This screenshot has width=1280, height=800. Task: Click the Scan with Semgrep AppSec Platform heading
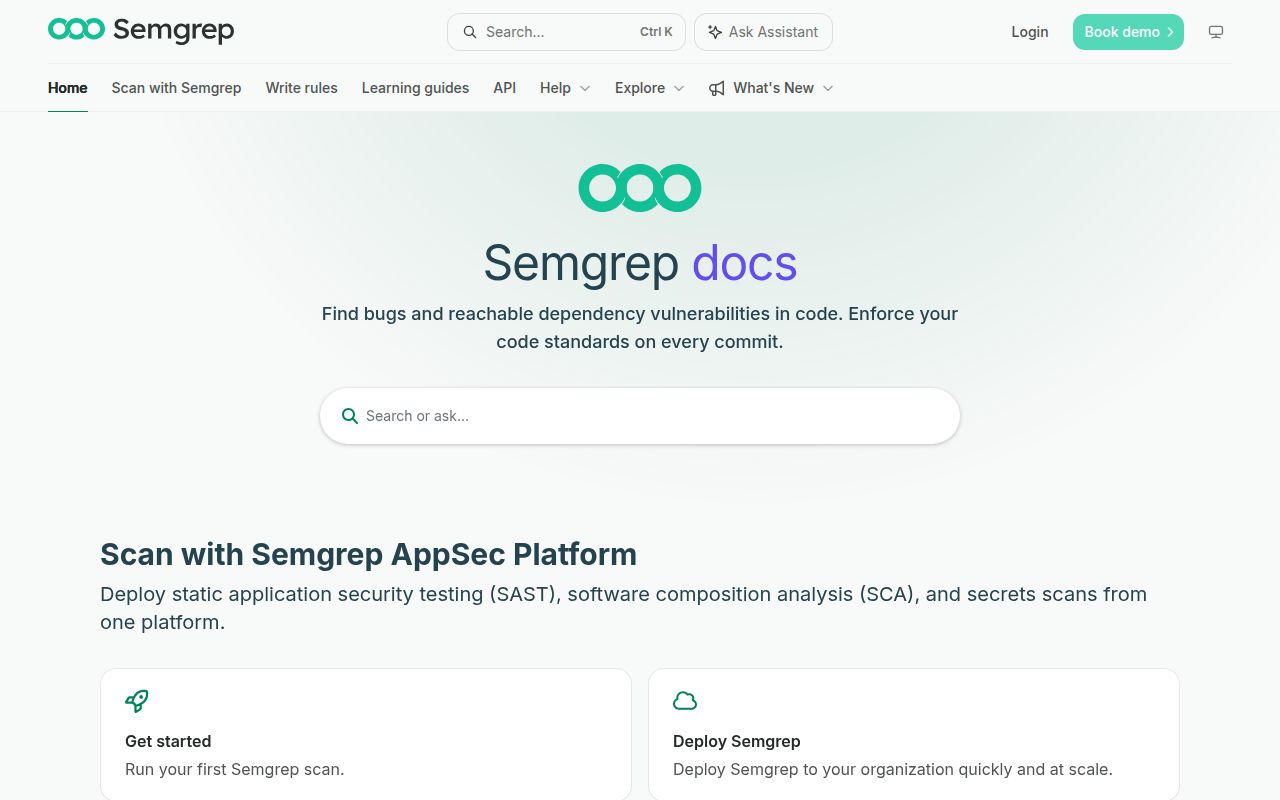(368, 554)
